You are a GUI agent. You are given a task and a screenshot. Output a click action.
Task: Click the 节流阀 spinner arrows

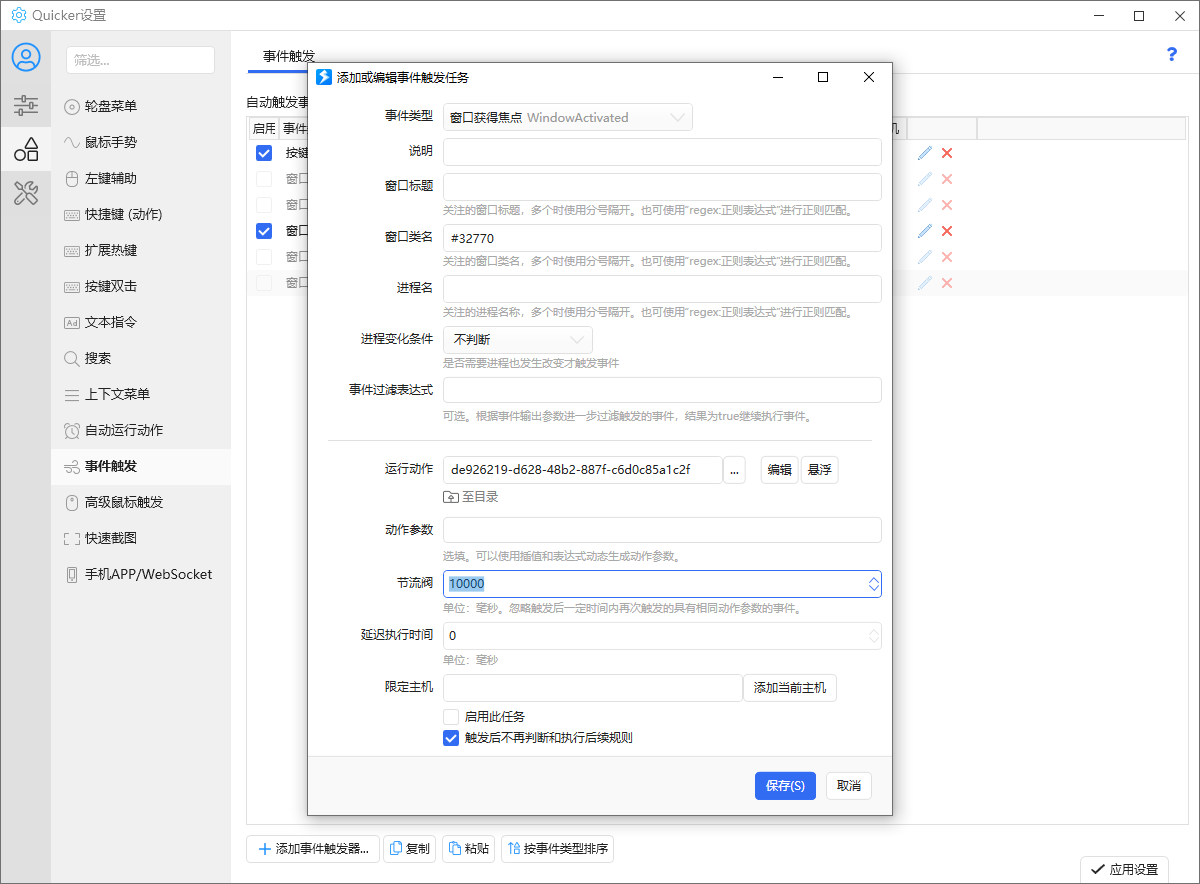(873, 584)
